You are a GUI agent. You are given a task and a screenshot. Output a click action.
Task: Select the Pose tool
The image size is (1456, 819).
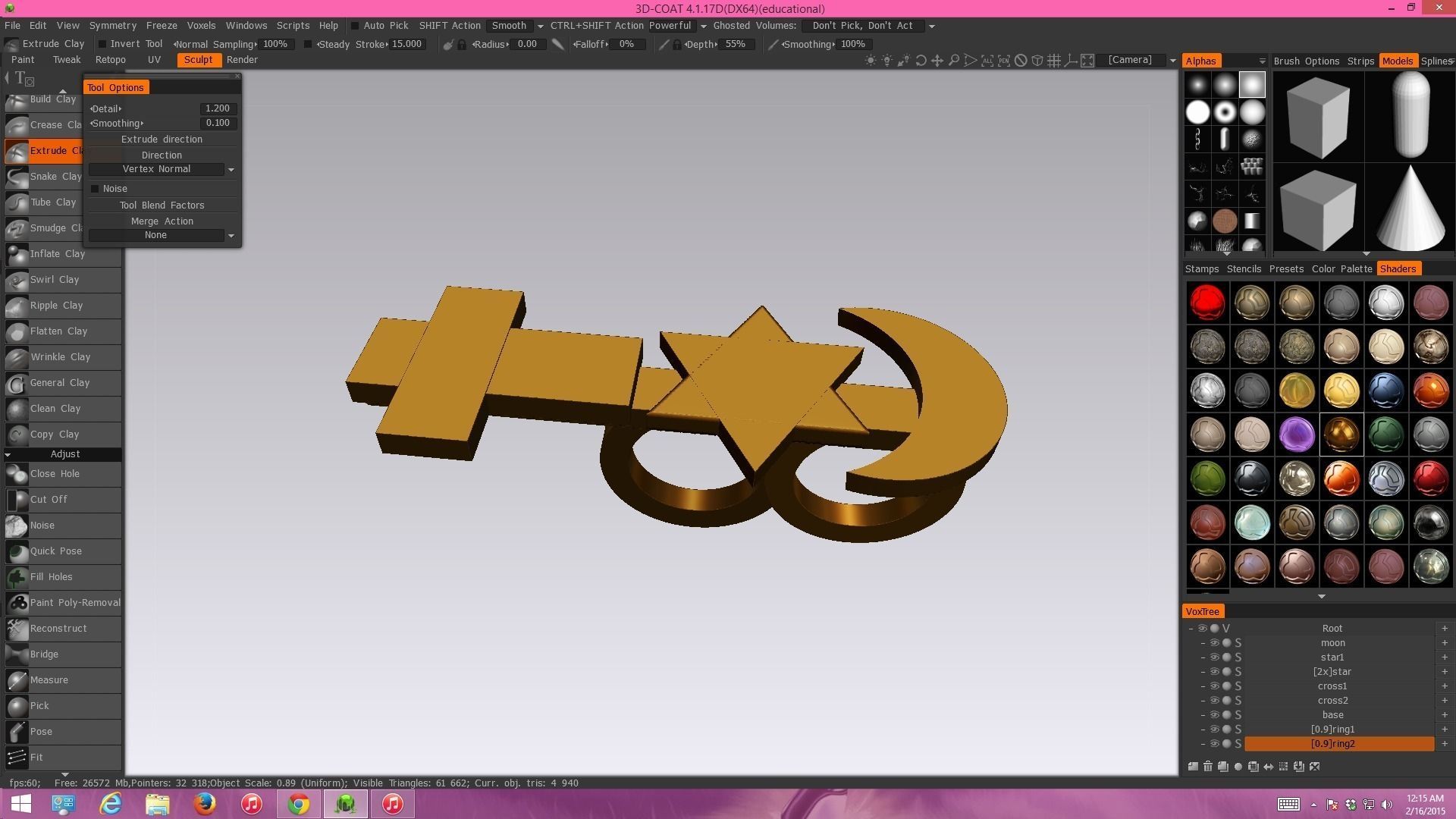tap(63, 732)
